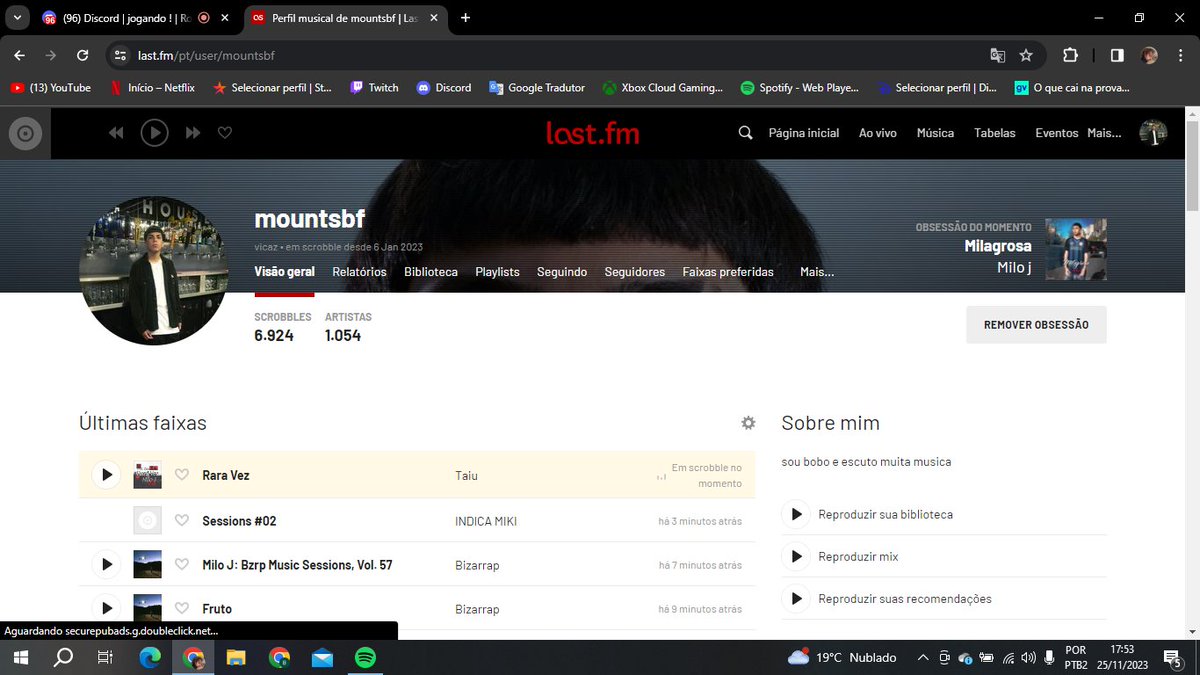Open Chrome profile avatar

[x=1149, y=55]
